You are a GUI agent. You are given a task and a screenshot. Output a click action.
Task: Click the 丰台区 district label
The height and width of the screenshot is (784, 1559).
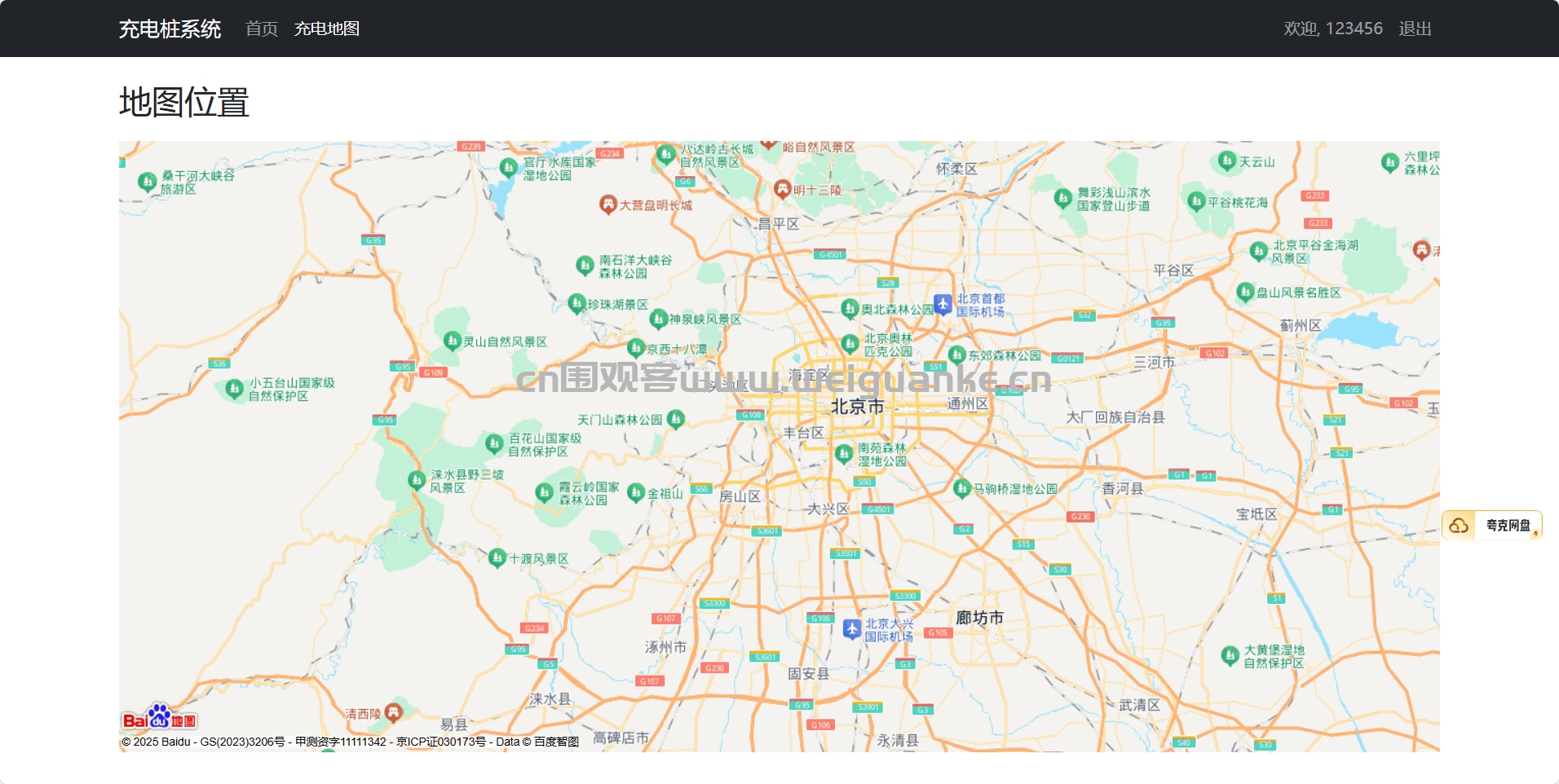point(803,433)
